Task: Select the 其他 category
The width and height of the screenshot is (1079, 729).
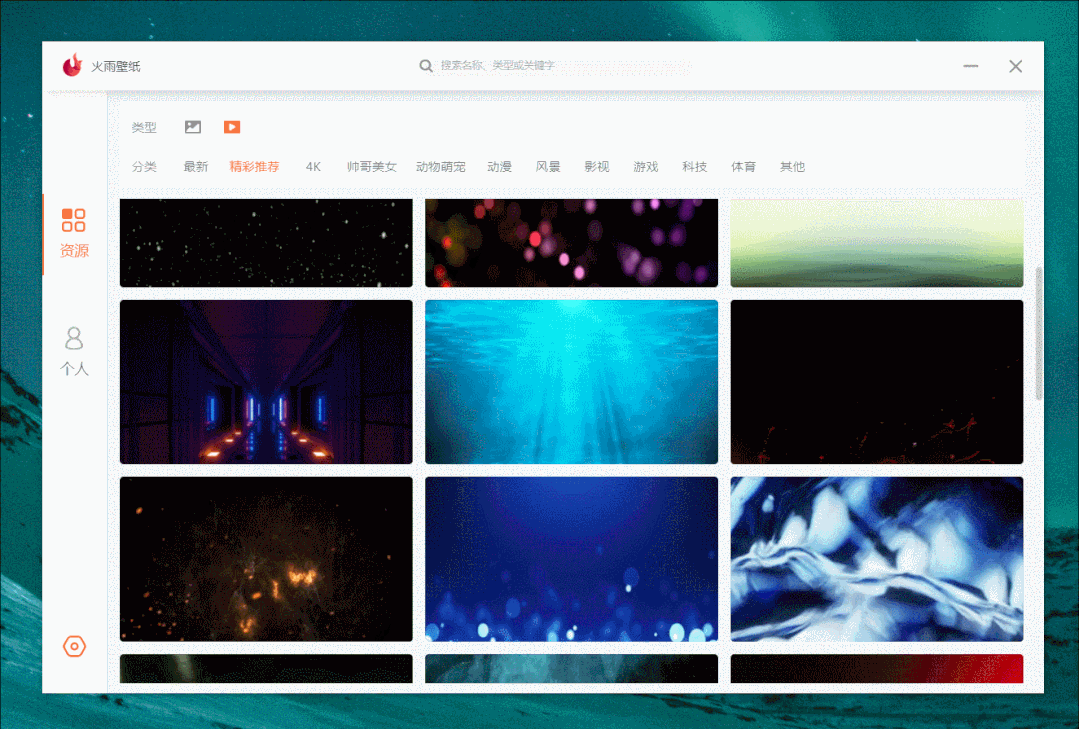Action: coord(792,167)
